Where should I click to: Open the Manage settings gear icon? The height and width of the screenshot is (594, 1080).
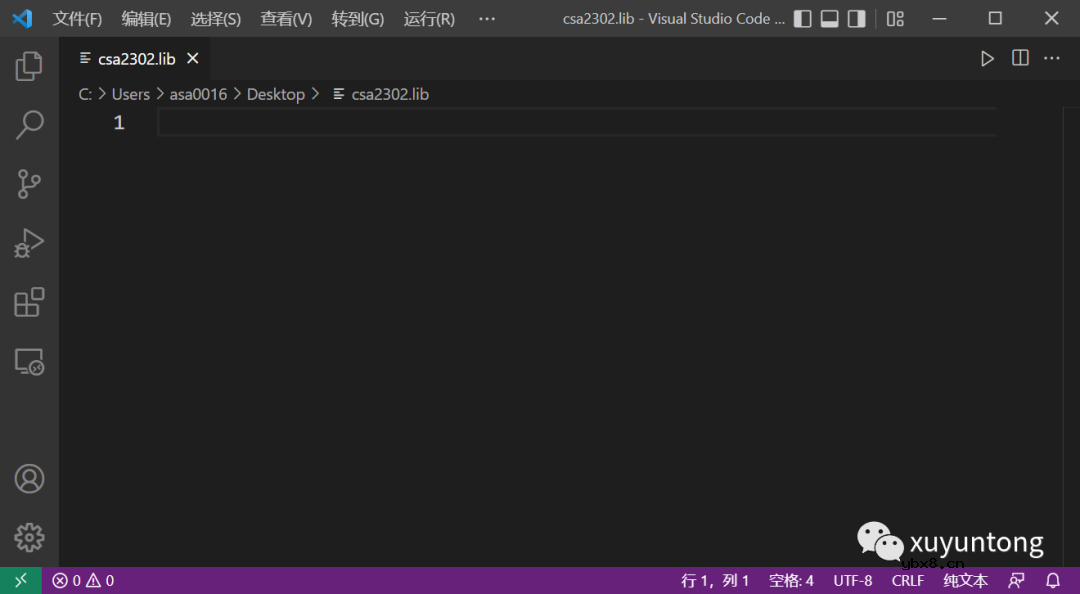tap(29, 537)
